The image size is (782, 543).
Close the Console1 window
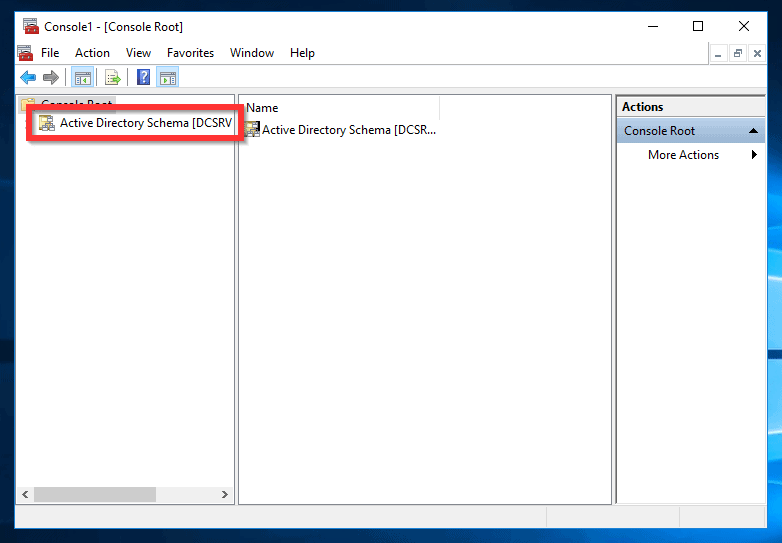point(744,26)
